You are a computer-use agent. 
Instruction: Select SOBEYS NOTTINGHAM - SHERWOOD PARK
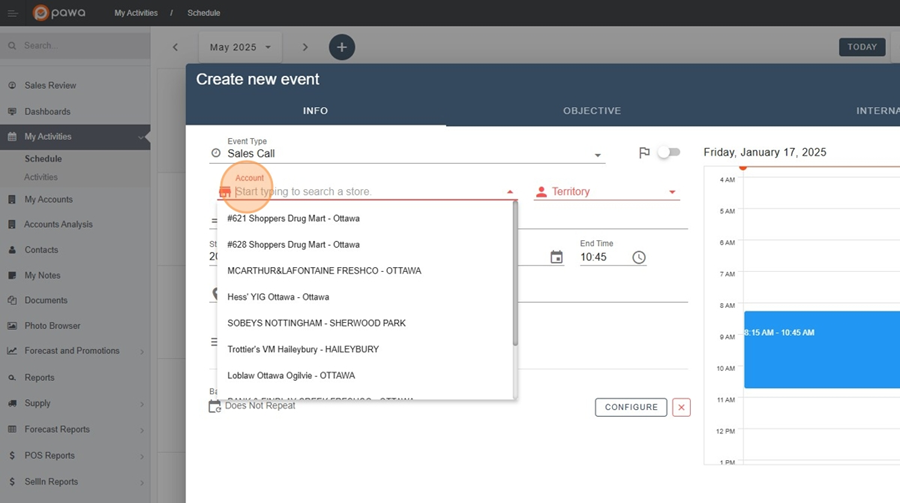[365, 323]
